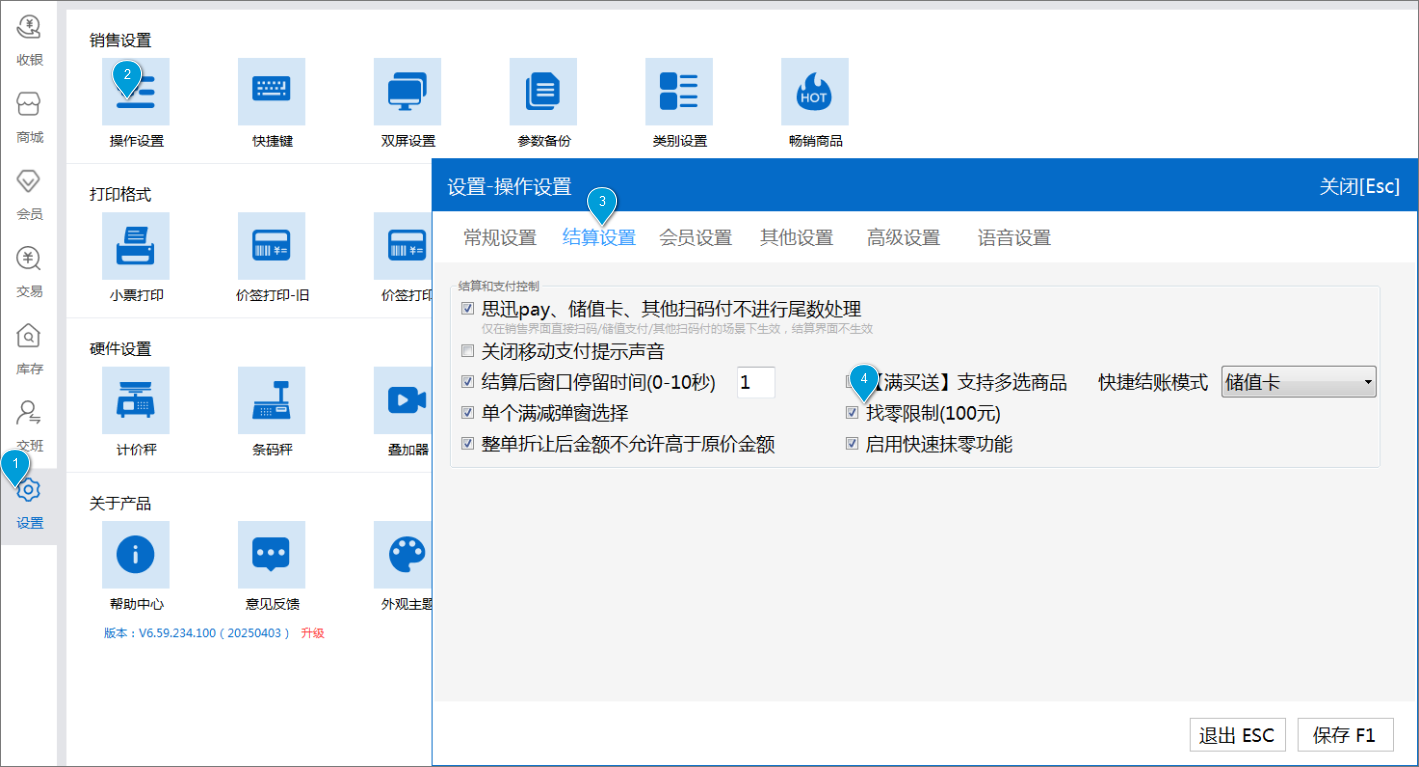The image size is (1419, 767).
Task: Switch to the 会员设置 tab
Action: tap(696, 238)
